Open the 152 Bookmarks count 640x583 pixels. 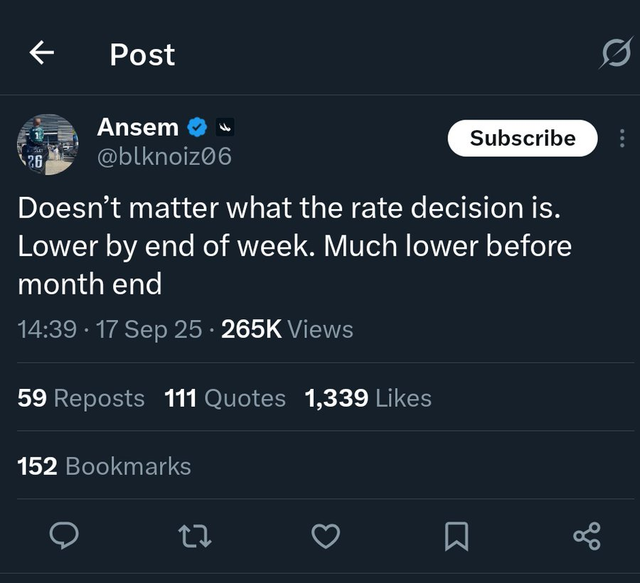pyautogui.click(x=104, y=466)
